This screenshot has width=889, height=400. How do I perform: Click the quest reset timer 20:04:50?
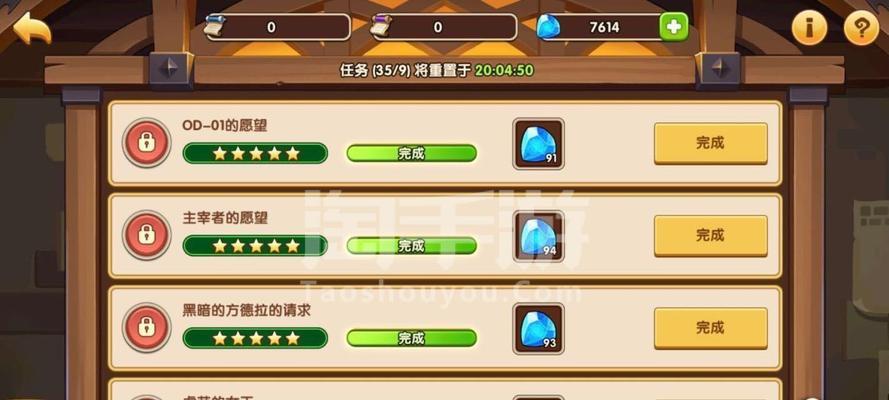[504, 70]
